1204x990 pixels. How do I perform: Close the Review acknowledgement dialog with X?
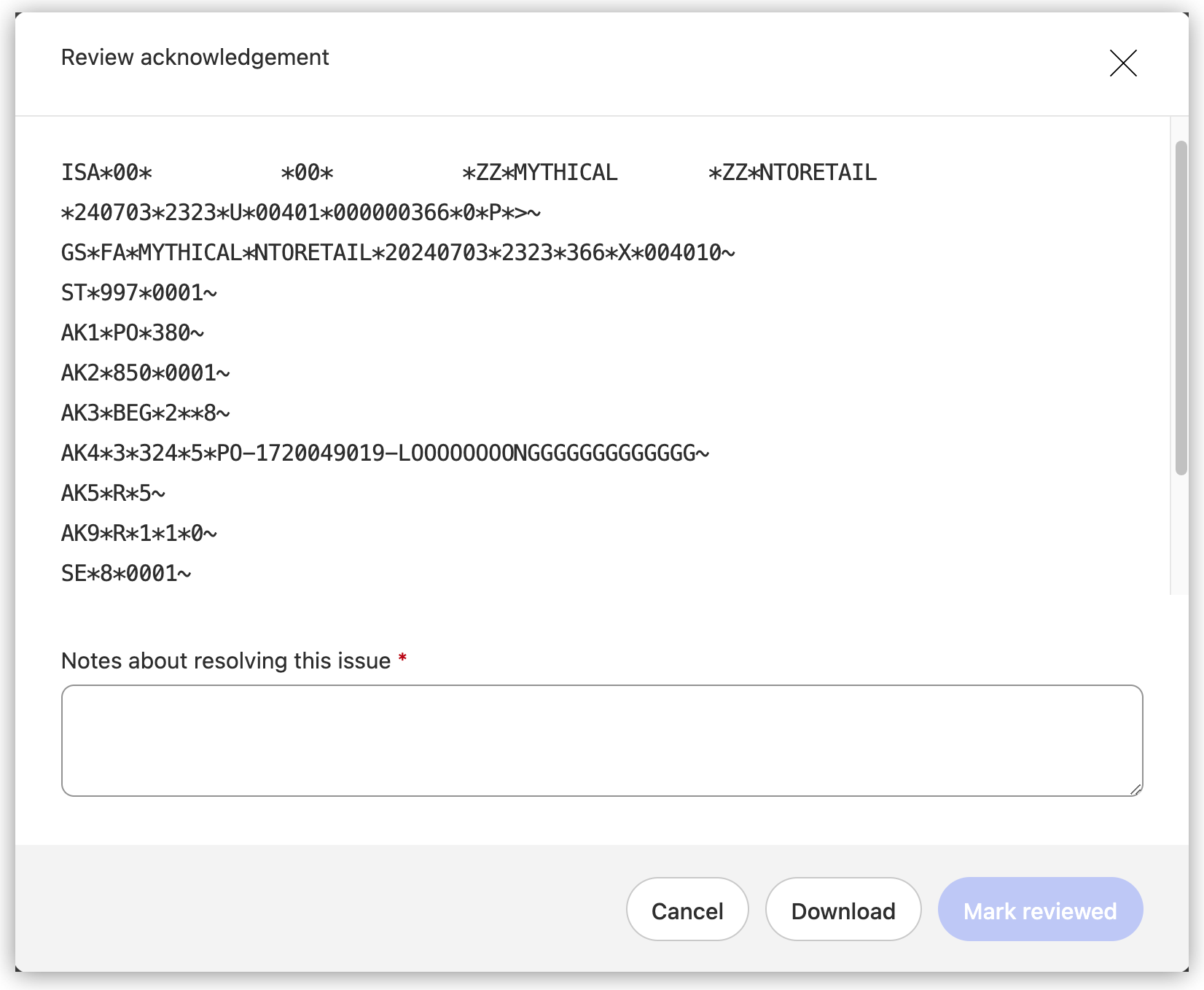(1122, 63)
